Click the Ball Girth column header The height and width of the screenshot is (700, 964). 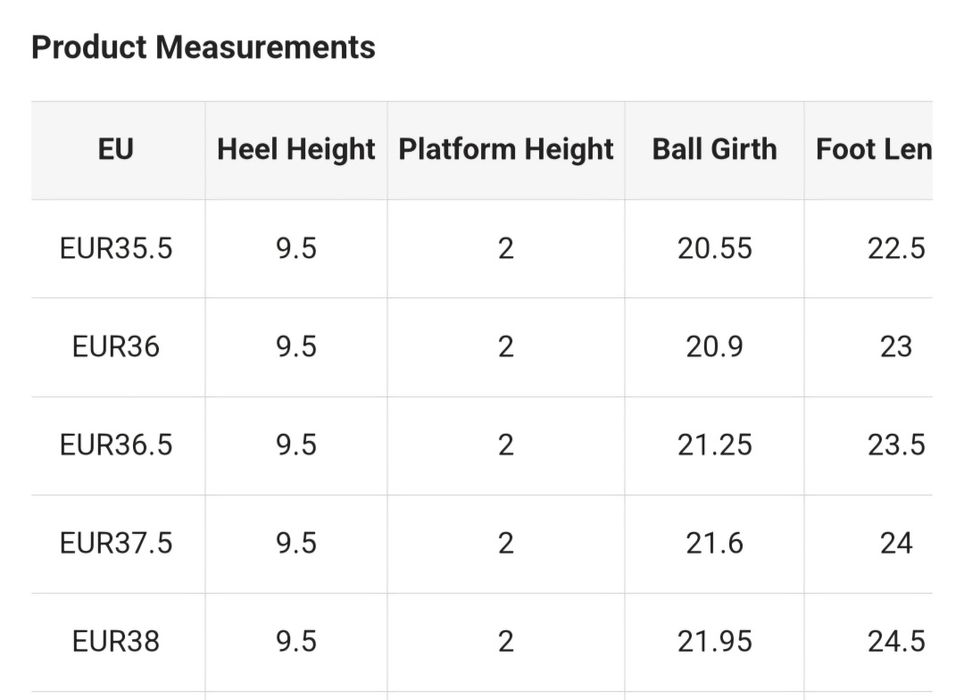tap(714, 150)
